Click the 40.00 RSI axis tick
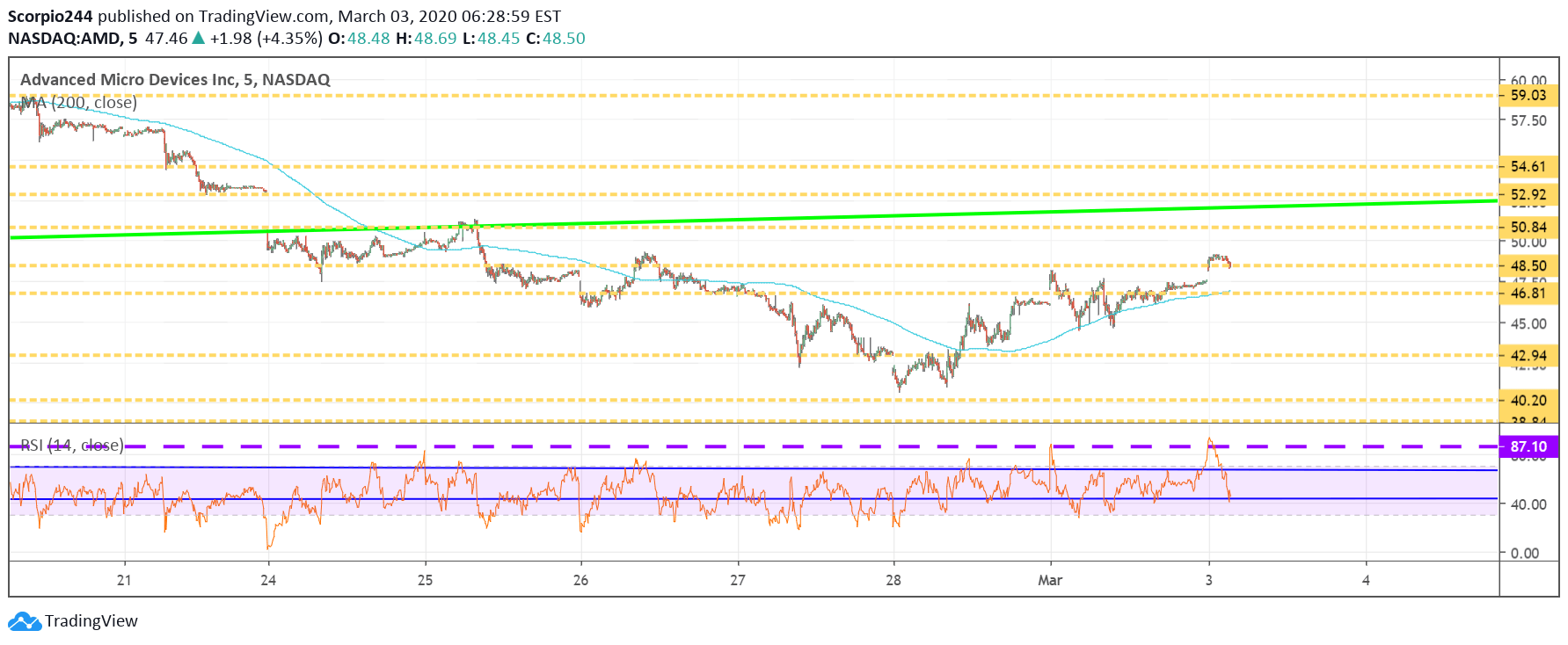This screenshot has height=645, width=1568. [1528, 504]
